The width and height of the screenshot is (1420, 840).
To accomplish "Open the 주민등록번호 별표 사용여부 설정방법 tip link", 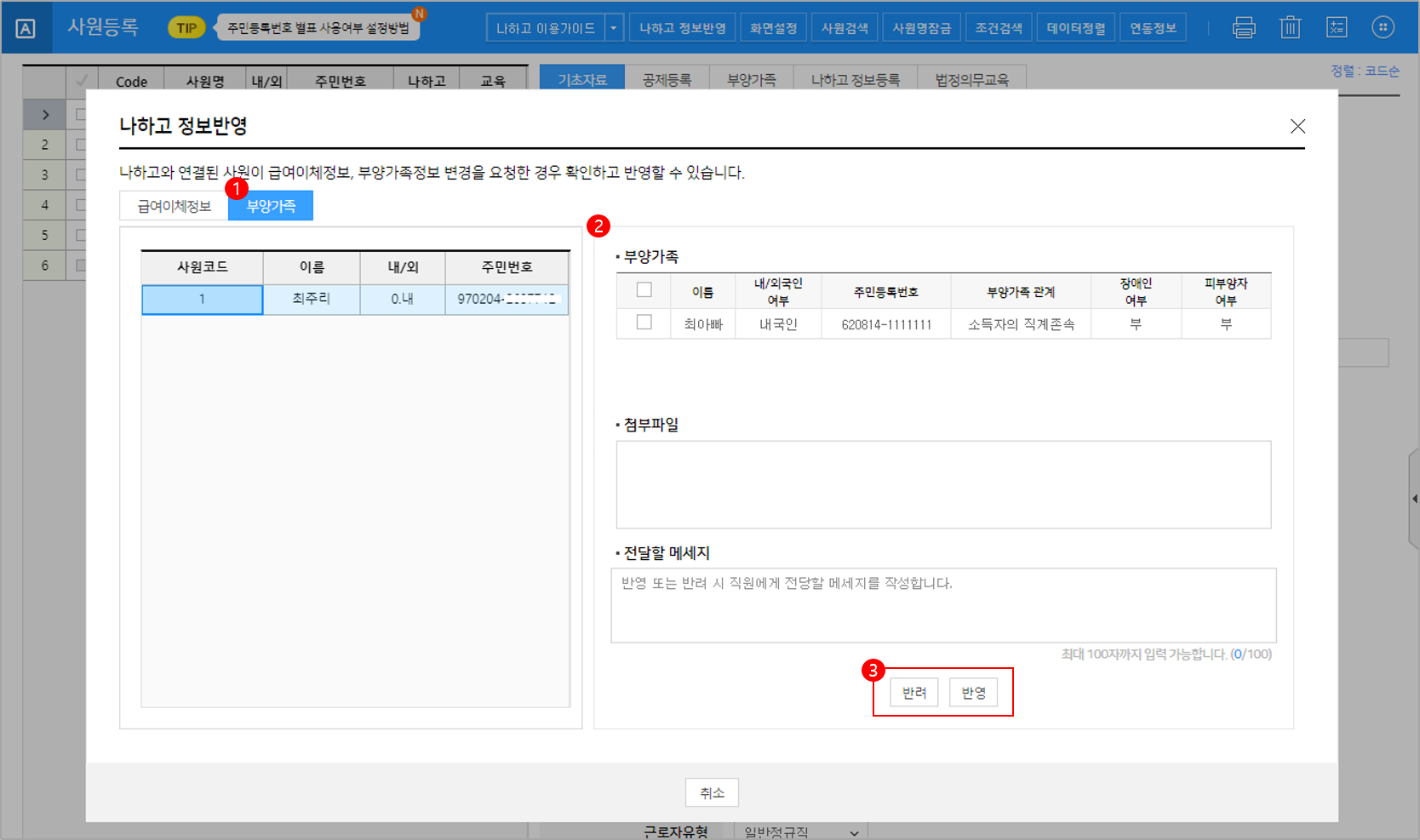I will point(318,28).
